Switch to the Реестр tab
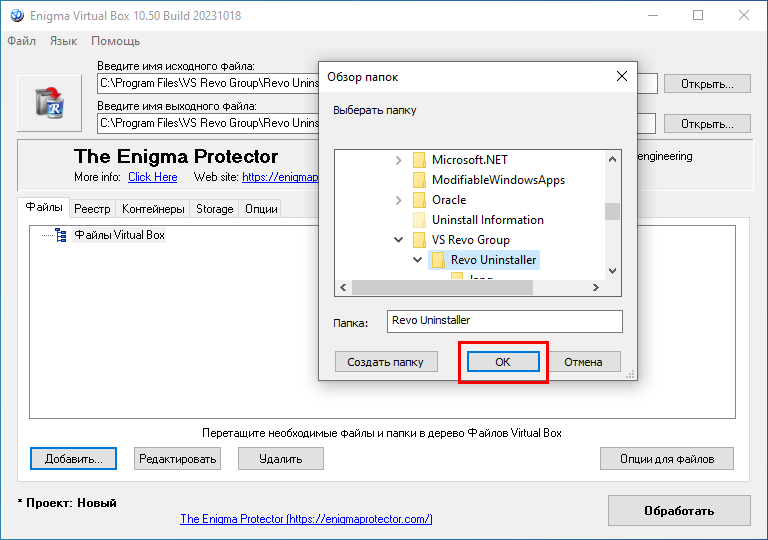The image size is (768, 540). point(92,209)
